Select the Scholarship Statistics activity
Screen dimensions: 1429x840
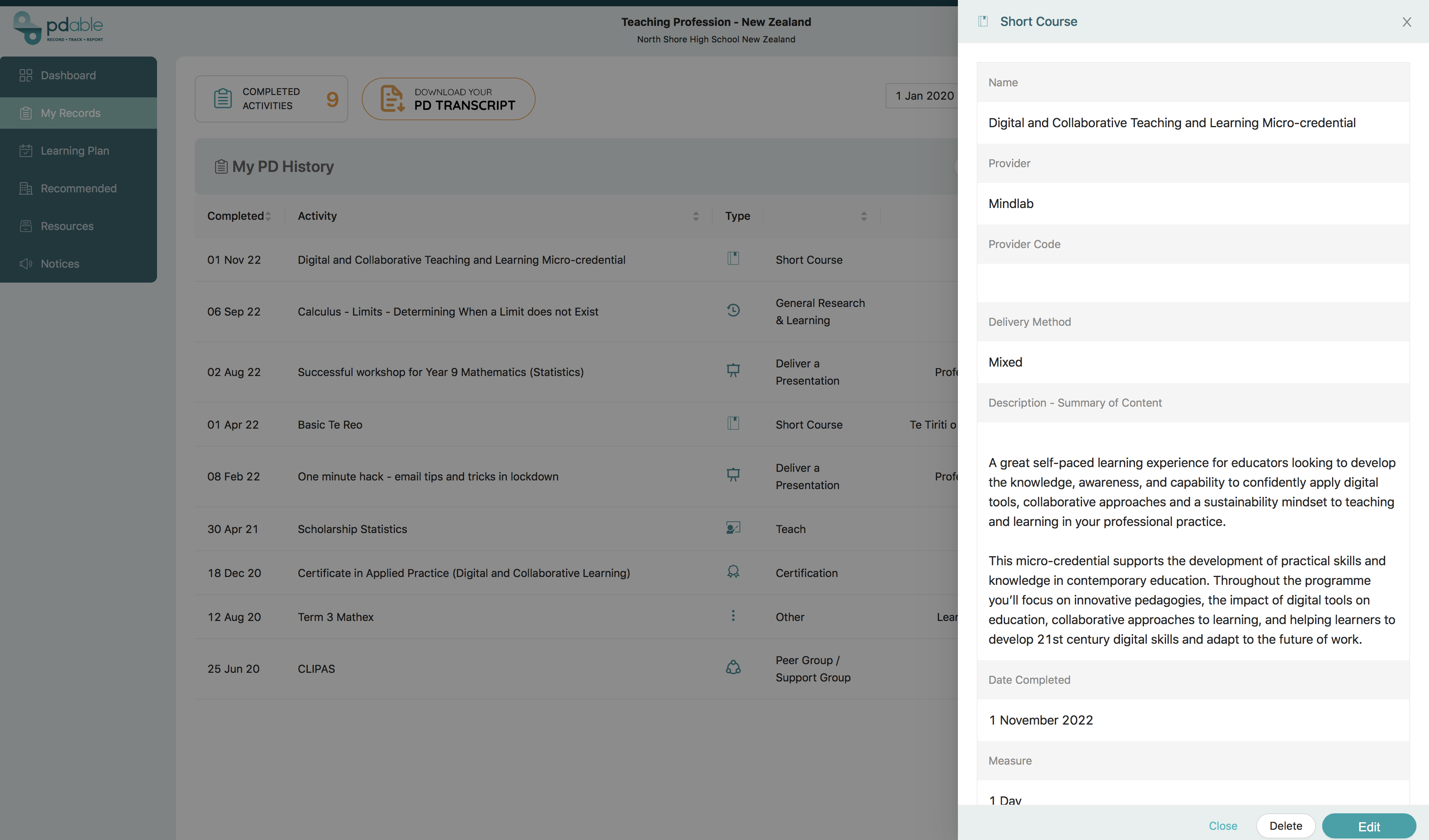click(x=352, y=529)
